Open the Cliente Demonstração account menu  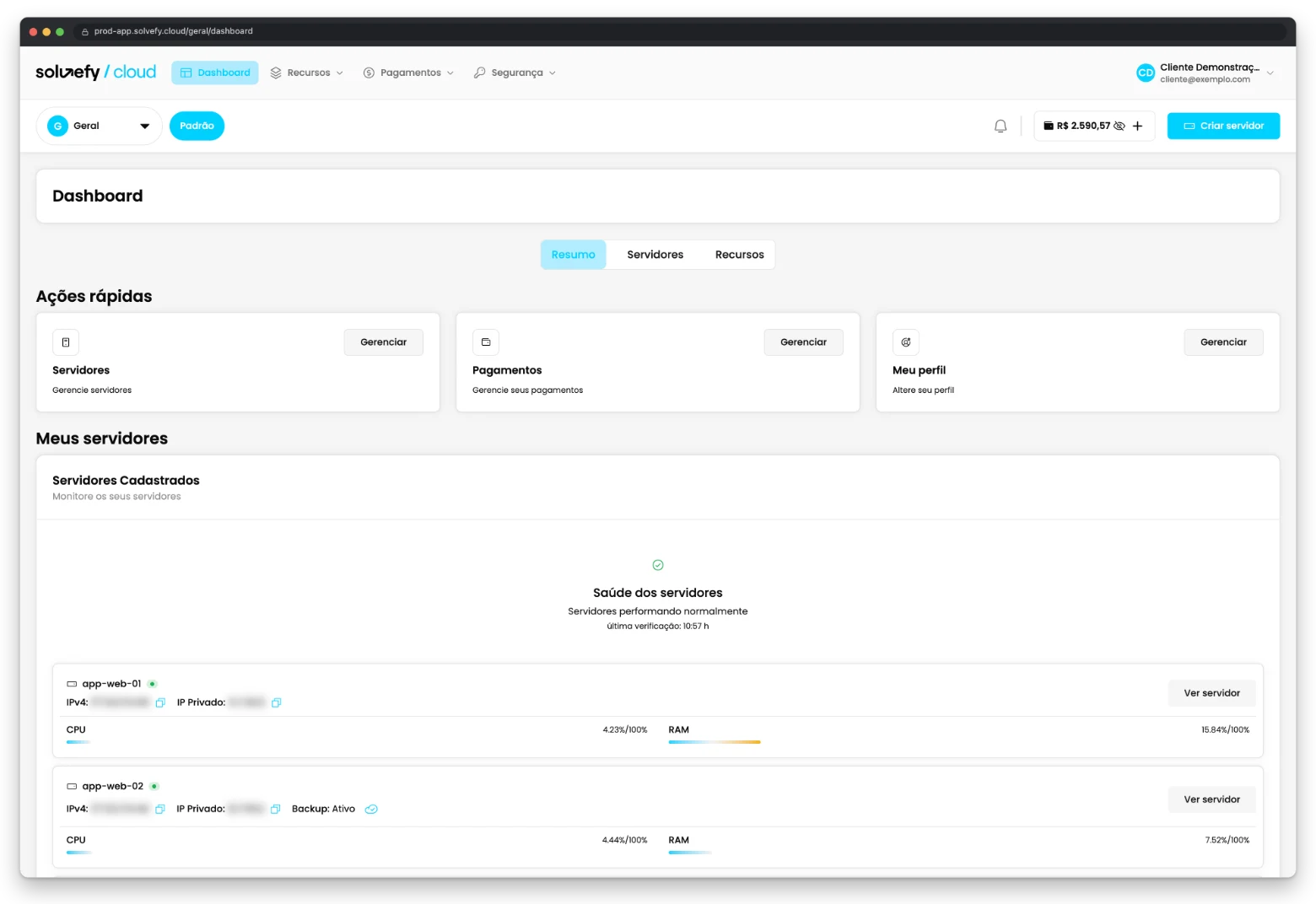[x=1205, y=73]
